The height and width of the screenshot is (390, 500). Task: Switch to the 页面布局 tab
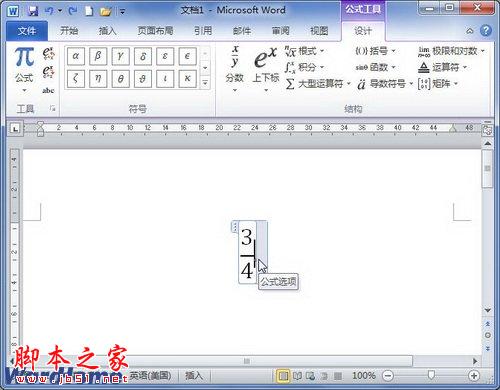(155, 31)
